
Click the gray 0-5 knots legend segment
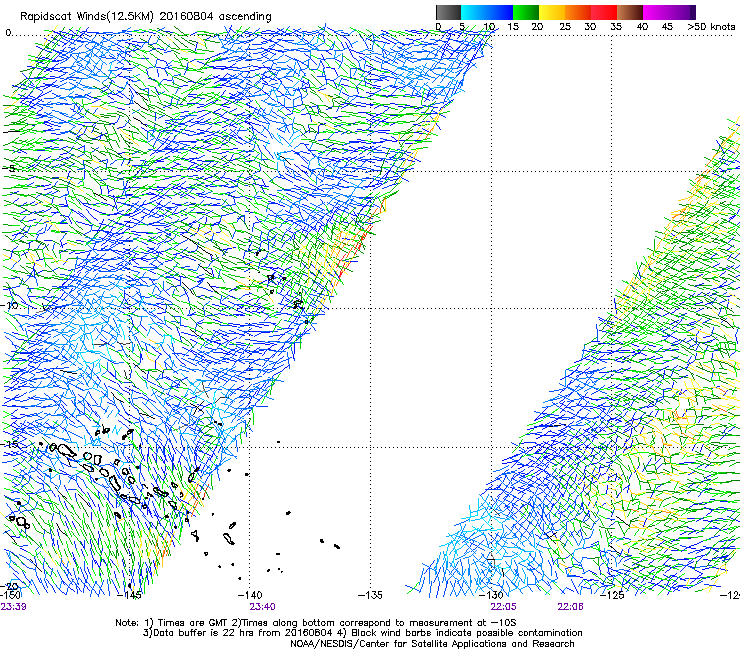[x=448, y=12]
